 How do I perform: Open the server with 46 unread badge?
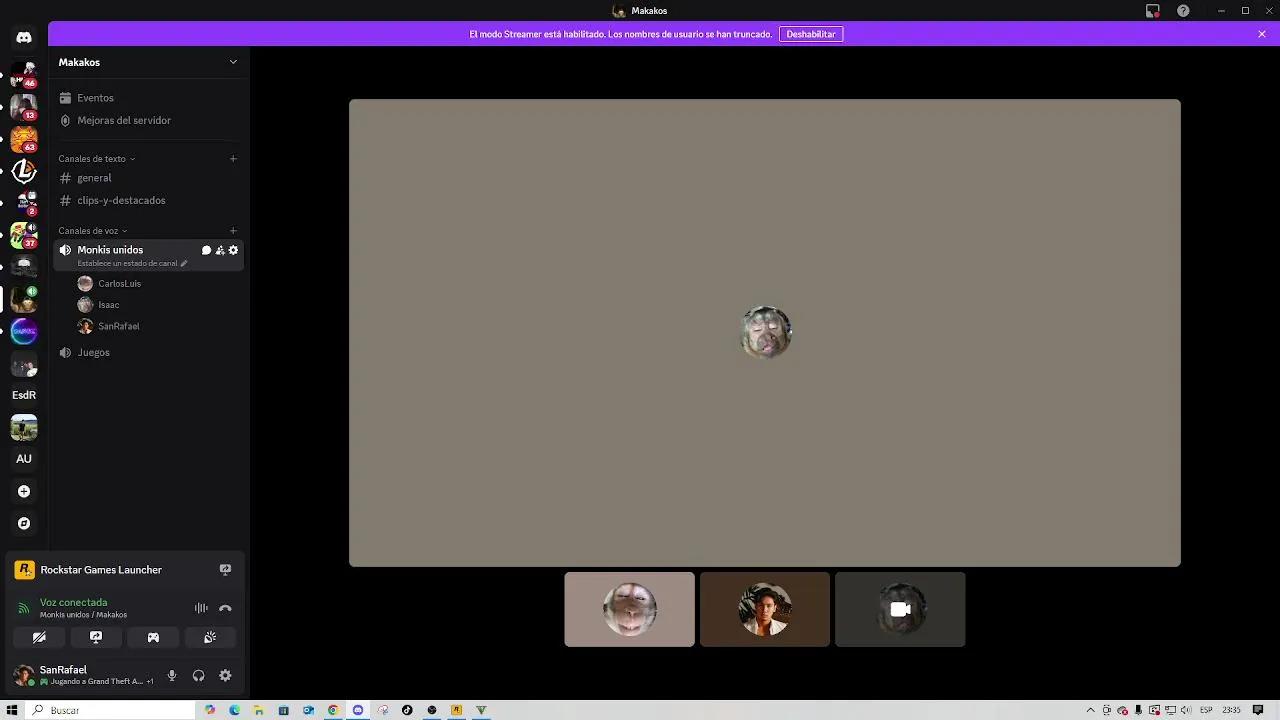pos(24,73)
